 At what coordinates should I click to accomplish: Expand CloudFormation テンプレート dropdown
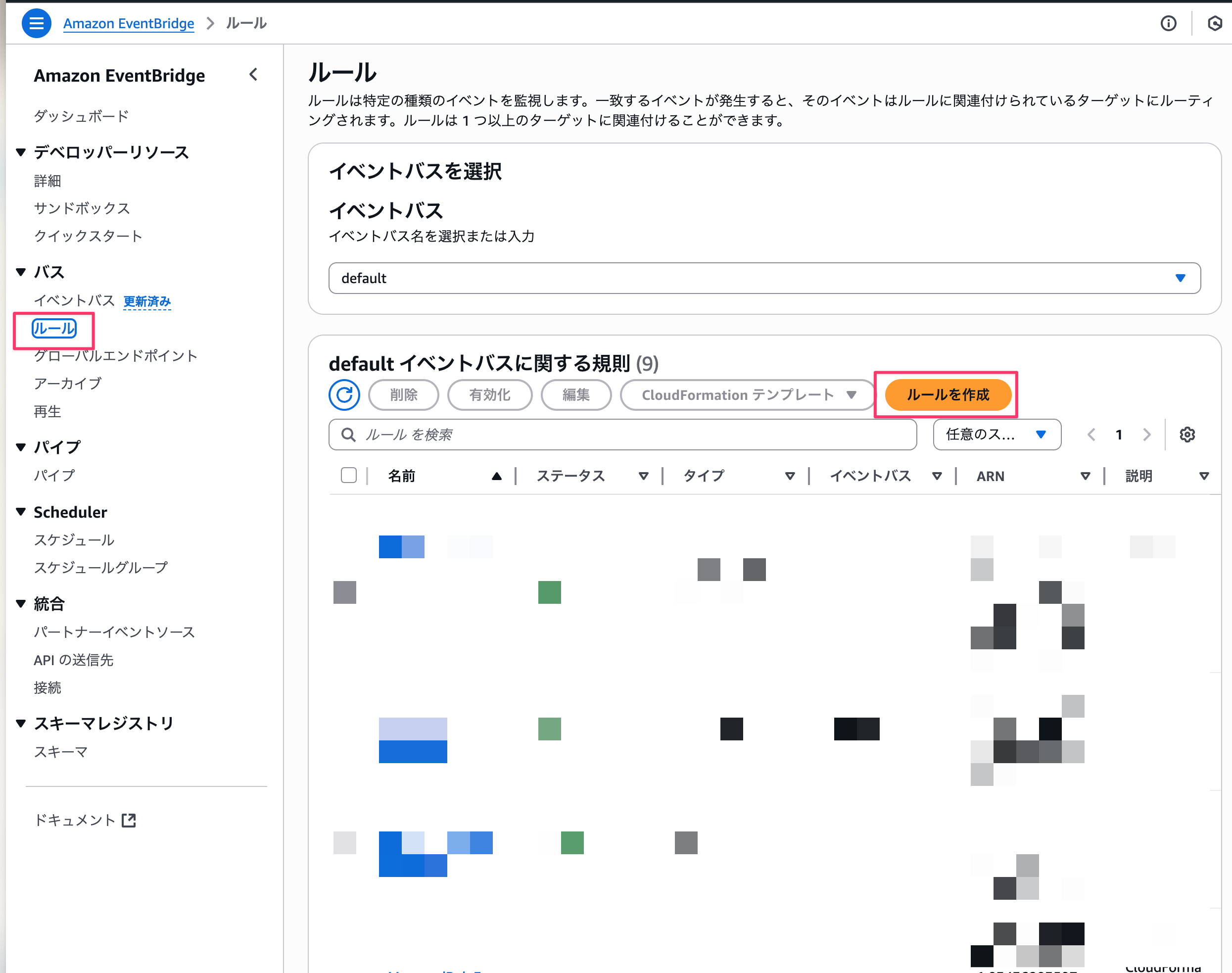pyautogui.click(x=748, y=395)
